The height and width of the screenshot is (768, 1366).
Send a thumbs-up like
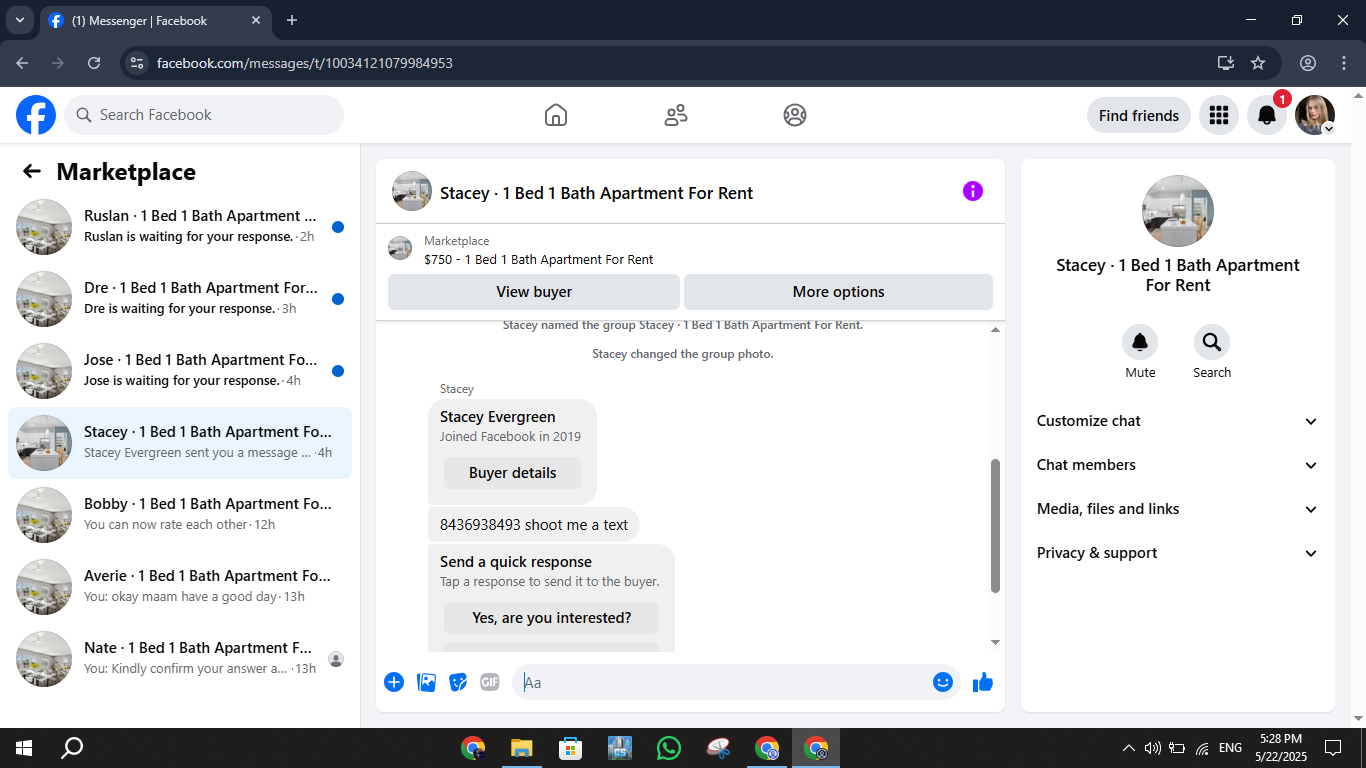click(x=983, y=682)
